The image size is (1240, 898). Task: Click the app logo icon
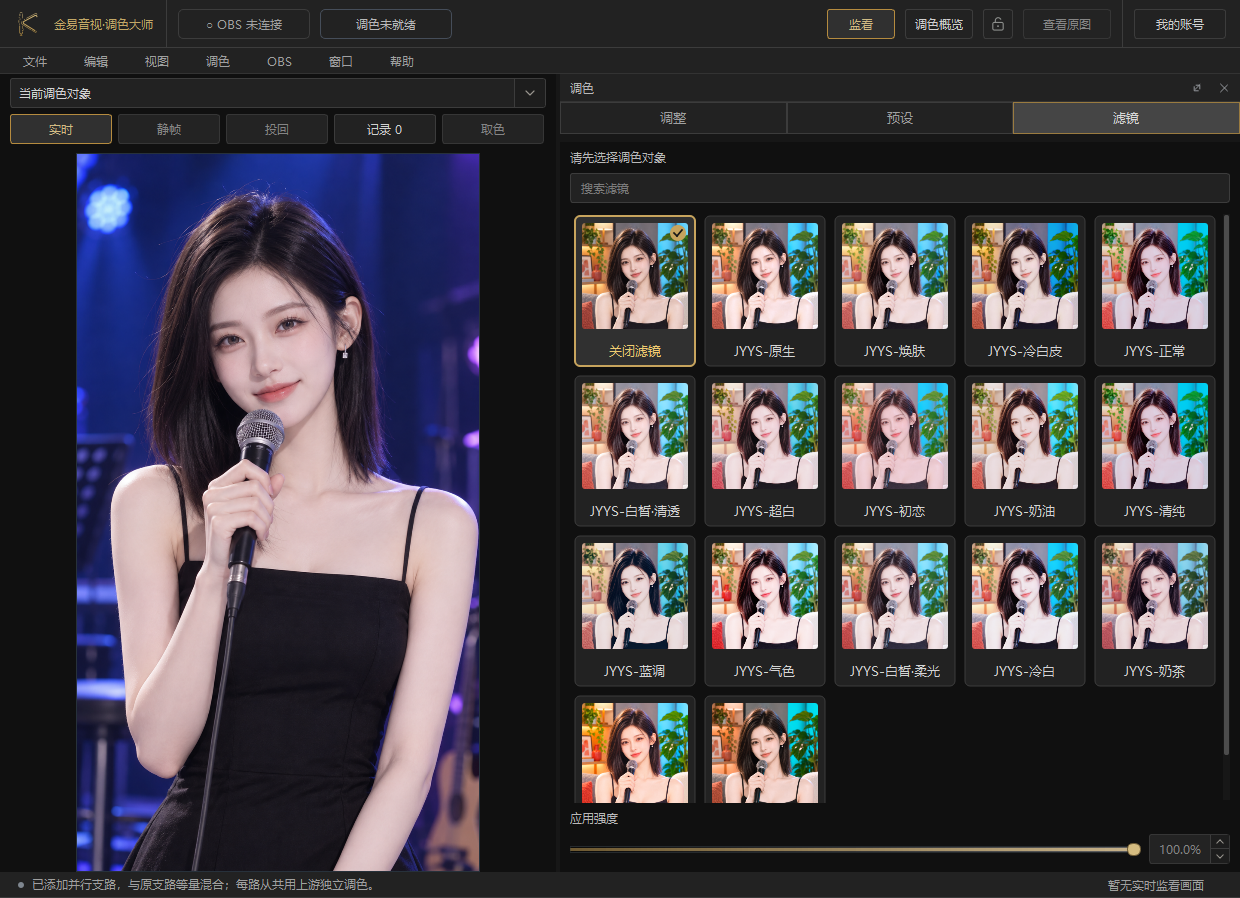(28, 24)
